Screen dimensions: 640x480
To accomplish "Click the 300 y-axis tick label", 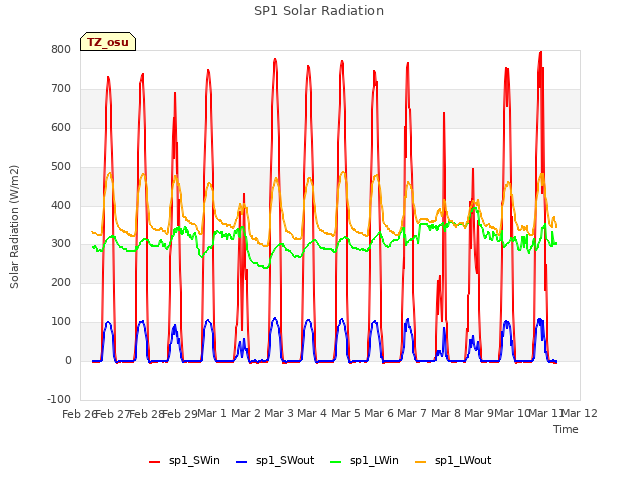I will (x=61, y=244).
